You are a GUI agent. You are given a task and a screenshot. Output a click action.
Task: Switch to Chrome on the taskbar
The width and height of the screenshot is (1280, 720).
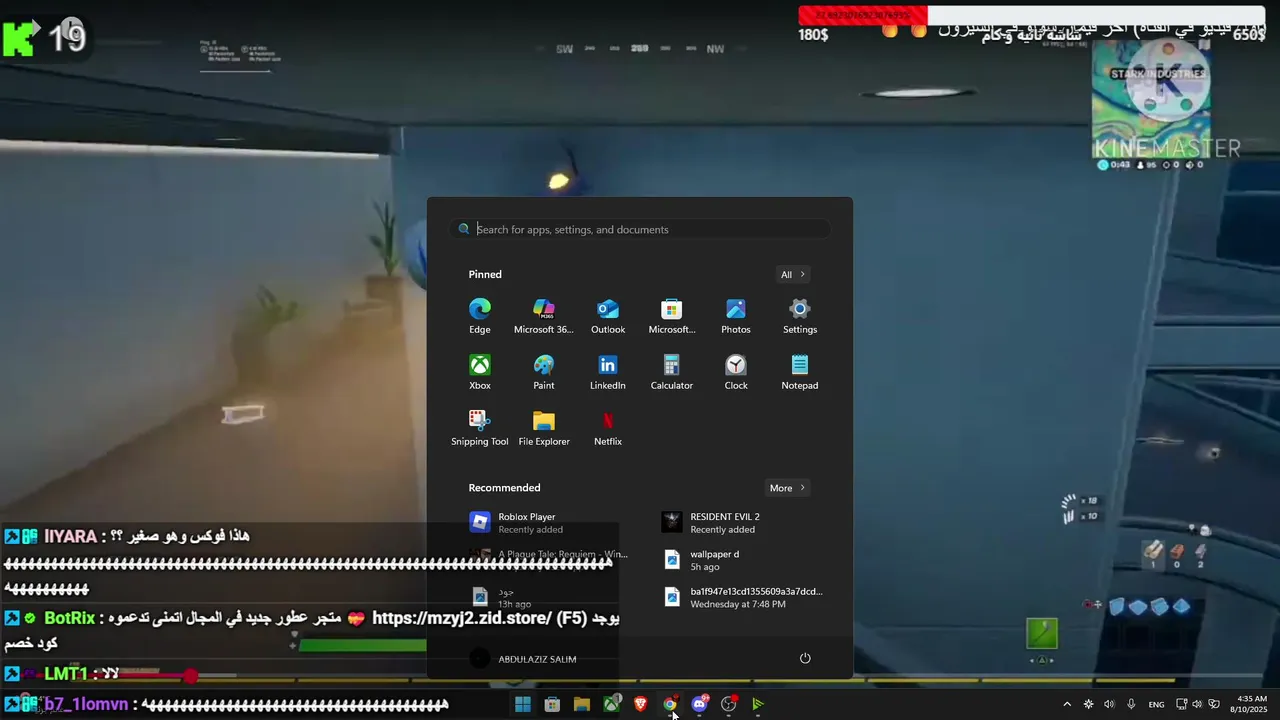670,704
